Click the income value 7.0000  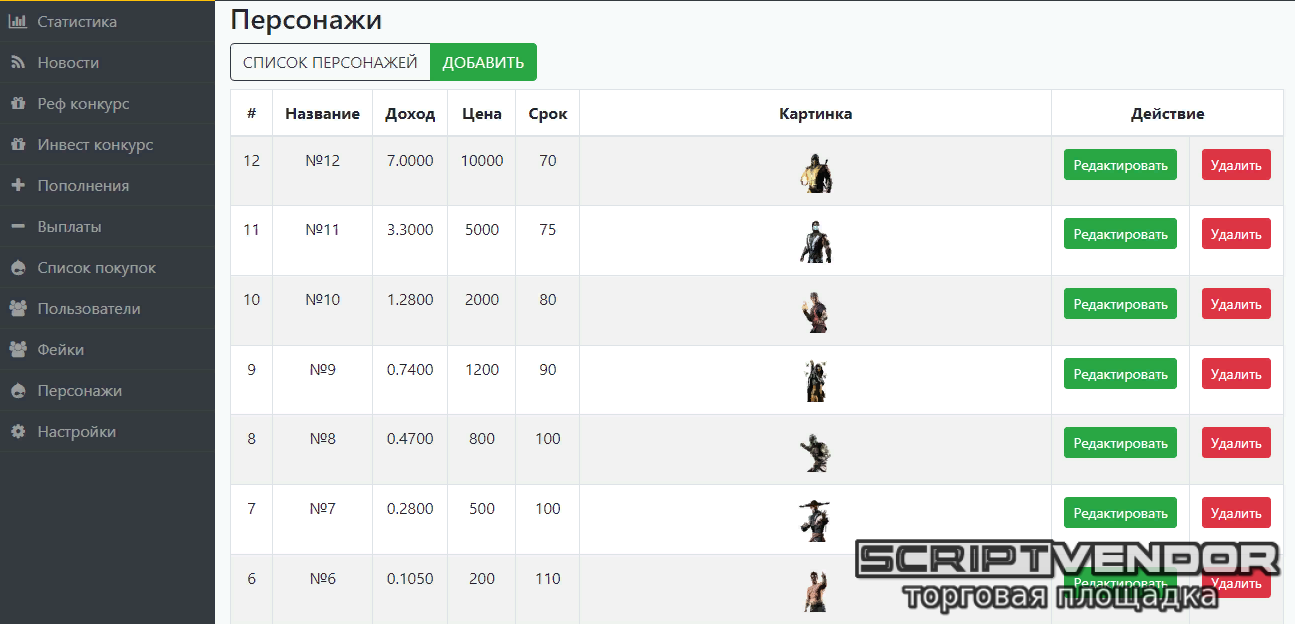410,160
